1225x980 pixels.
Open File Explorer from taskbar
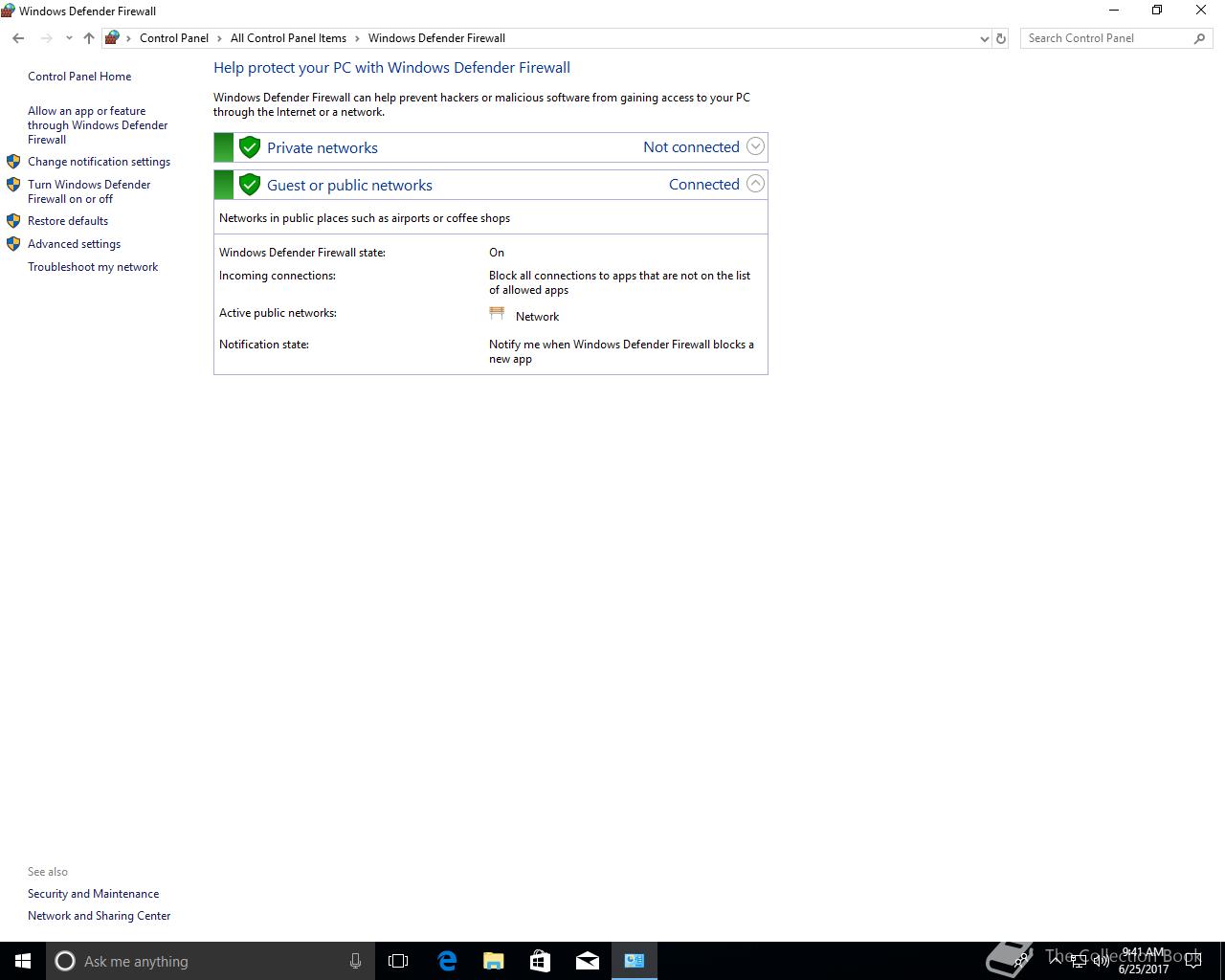pos(494,961)
